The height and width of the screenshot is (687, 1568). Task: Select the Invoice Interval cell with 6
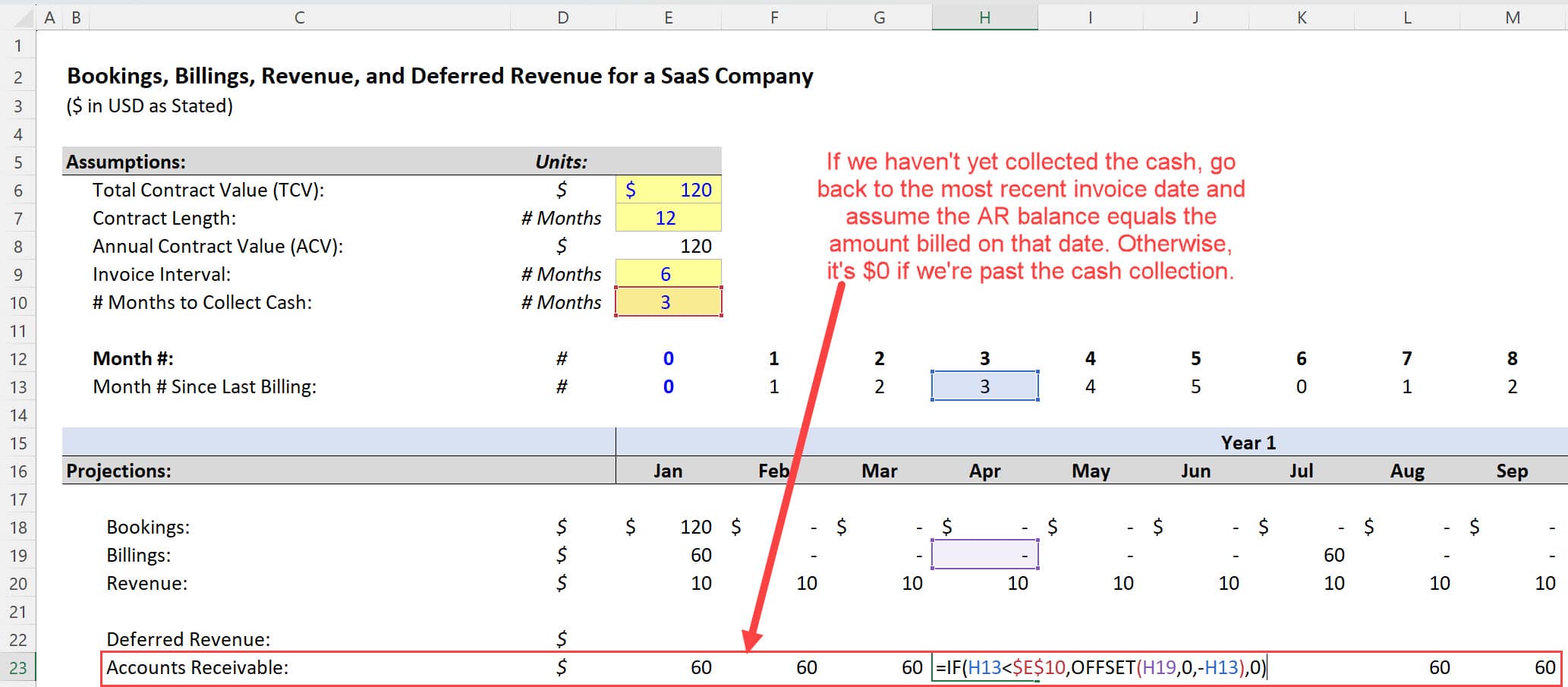click(667, 274)
